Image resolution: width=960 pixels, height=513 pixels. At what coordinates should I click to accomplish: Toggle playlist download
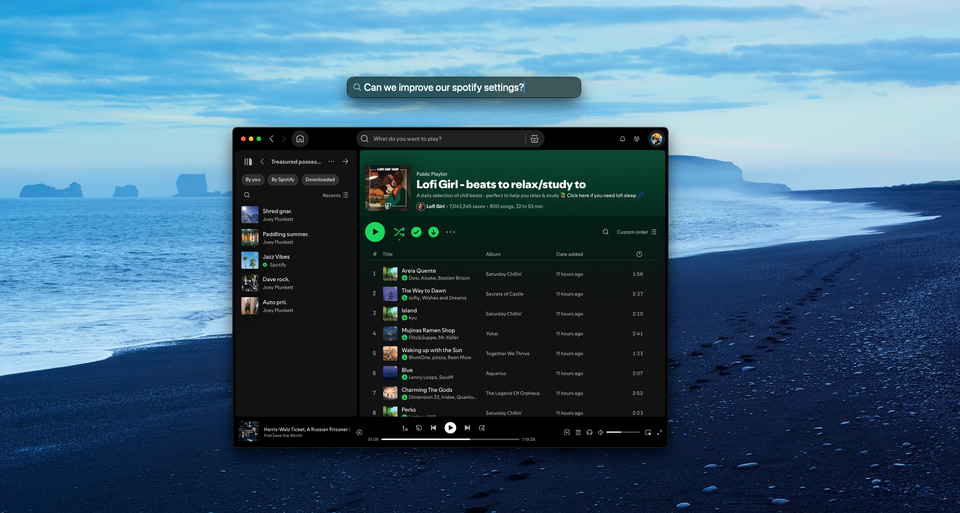point(433,232)
